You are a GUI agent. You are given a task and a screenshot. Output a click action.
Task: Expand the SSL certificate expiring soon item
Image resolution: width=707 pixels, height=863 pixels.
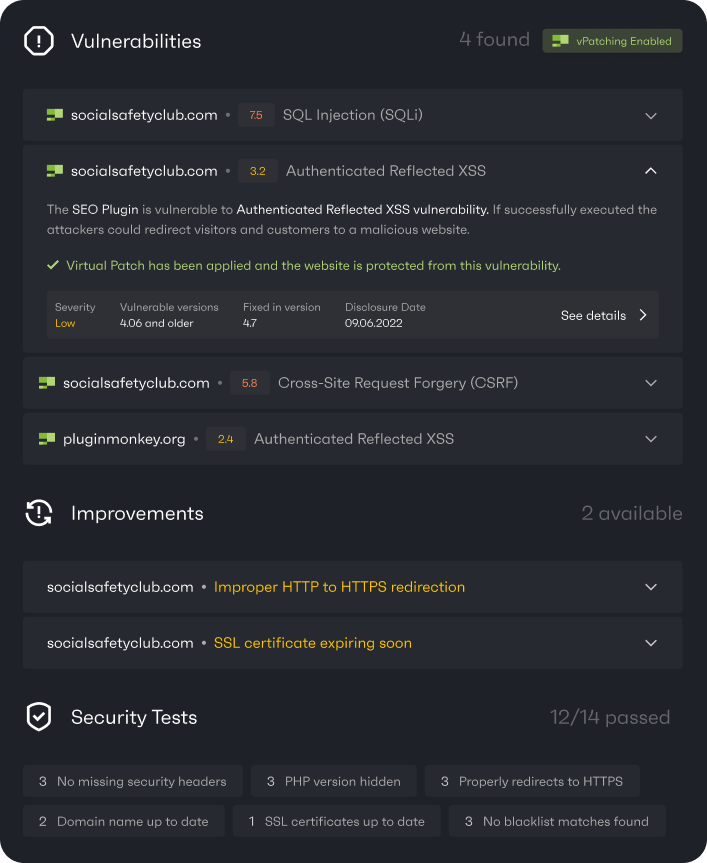[x=651, y=643]
